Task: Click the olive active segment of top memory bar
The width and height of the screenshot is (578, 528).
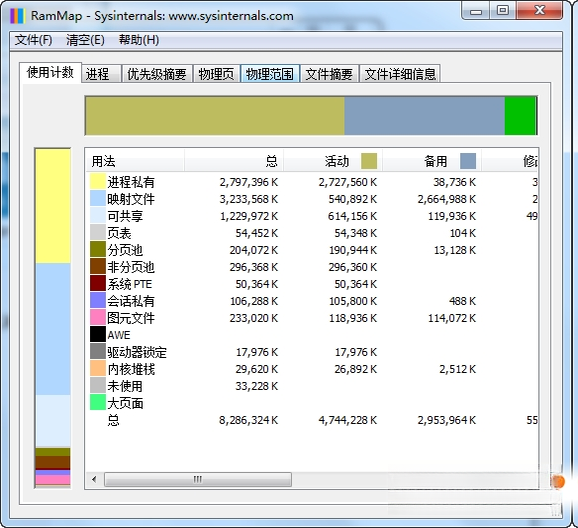Action: point(215,116)
